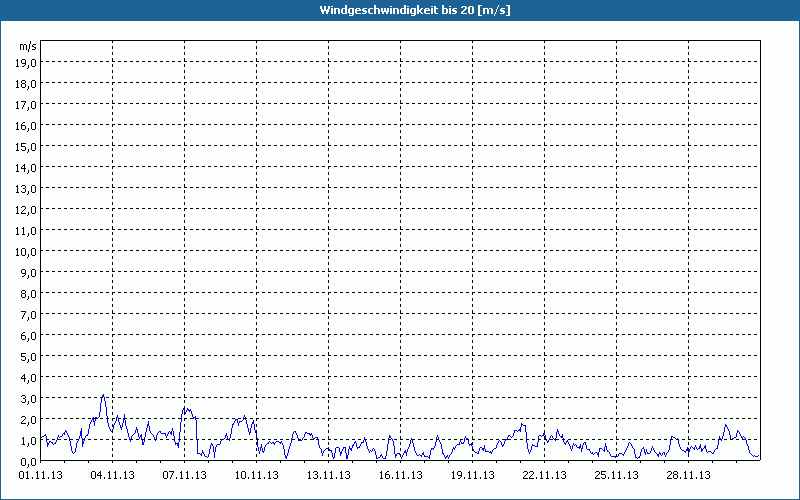The image size is (800, 500).
Task: Click the 19,0 y-axis value
Action: tap(26, 63)
